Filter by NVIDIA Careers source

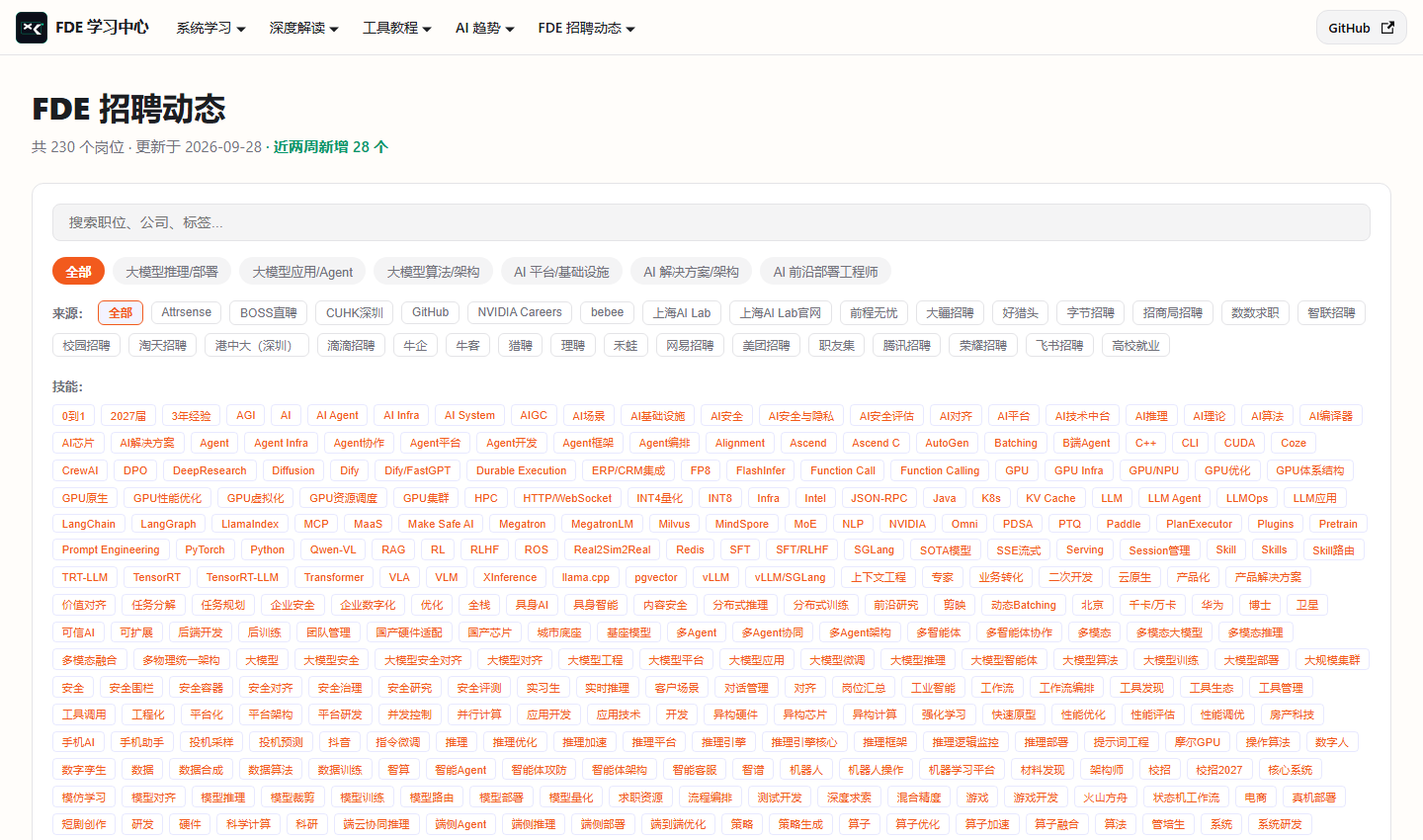coord(520,312)
